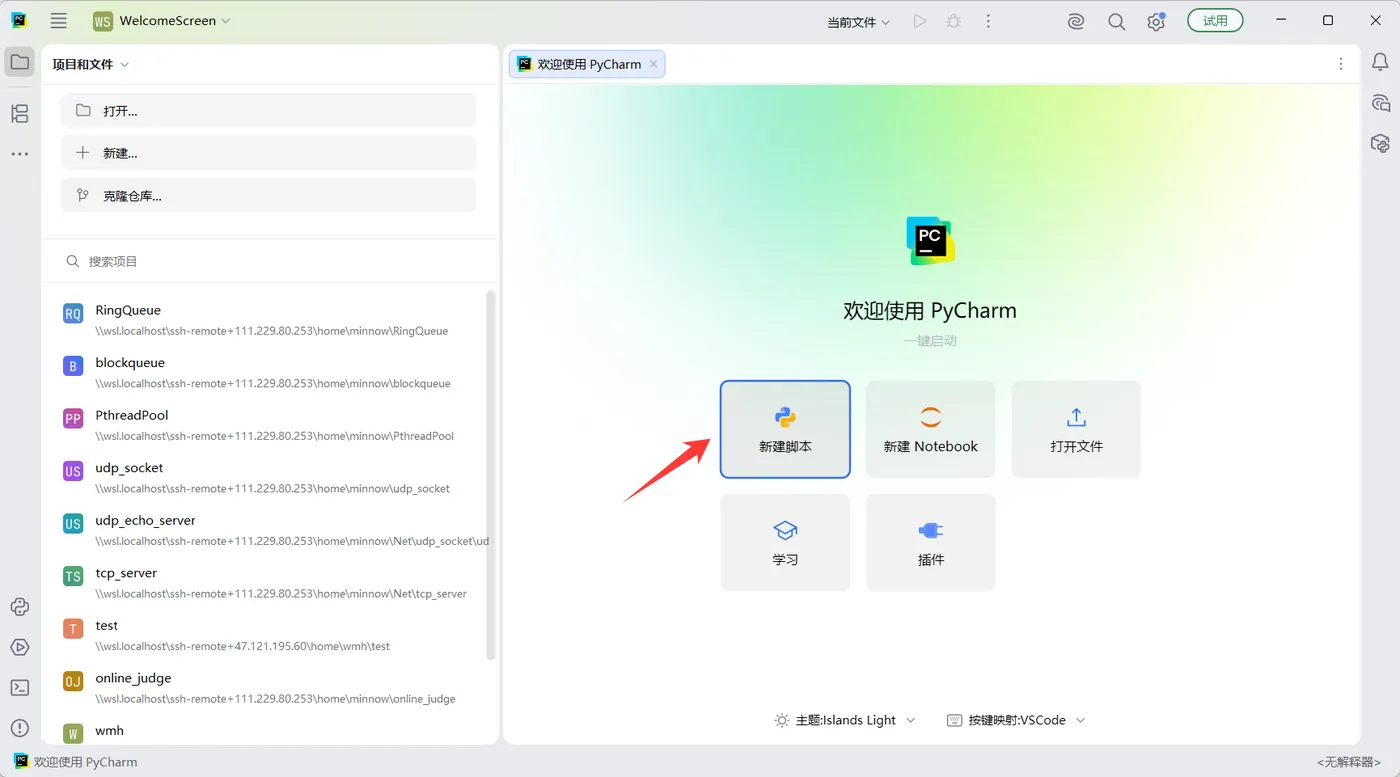Open IDE settings gear icon

(x=1156, y=21)
